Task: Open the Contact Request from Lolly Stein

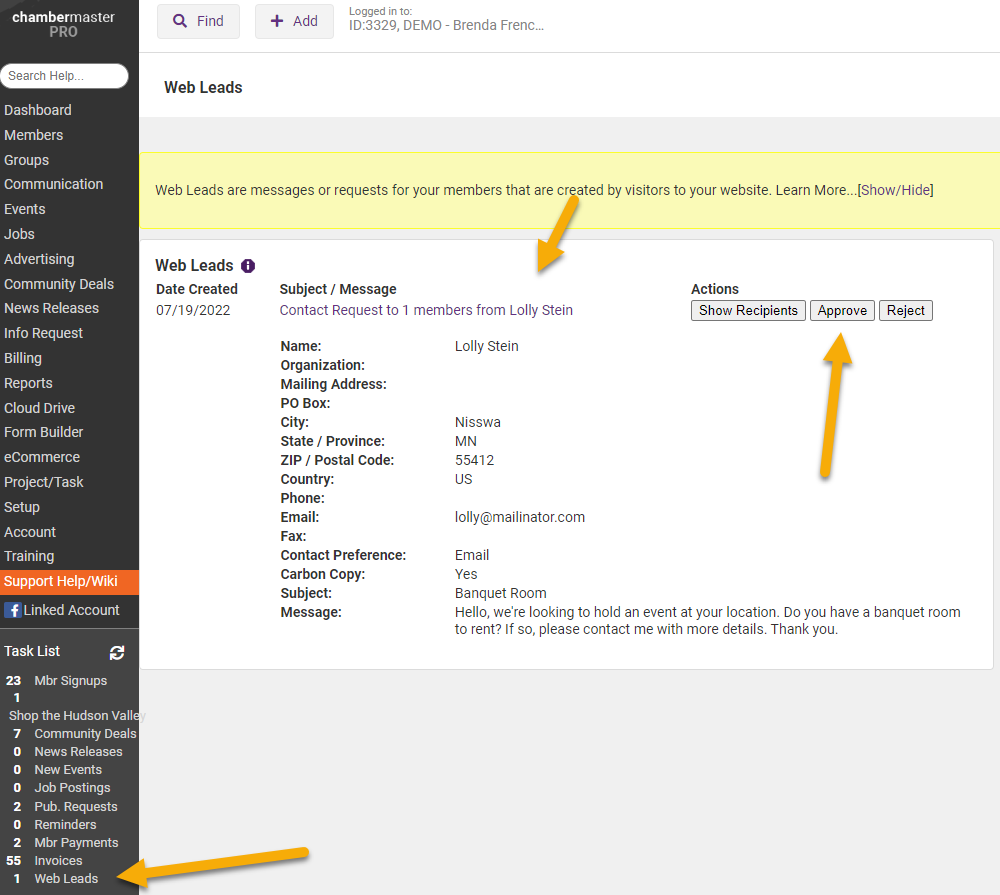Action: (425, 310)
